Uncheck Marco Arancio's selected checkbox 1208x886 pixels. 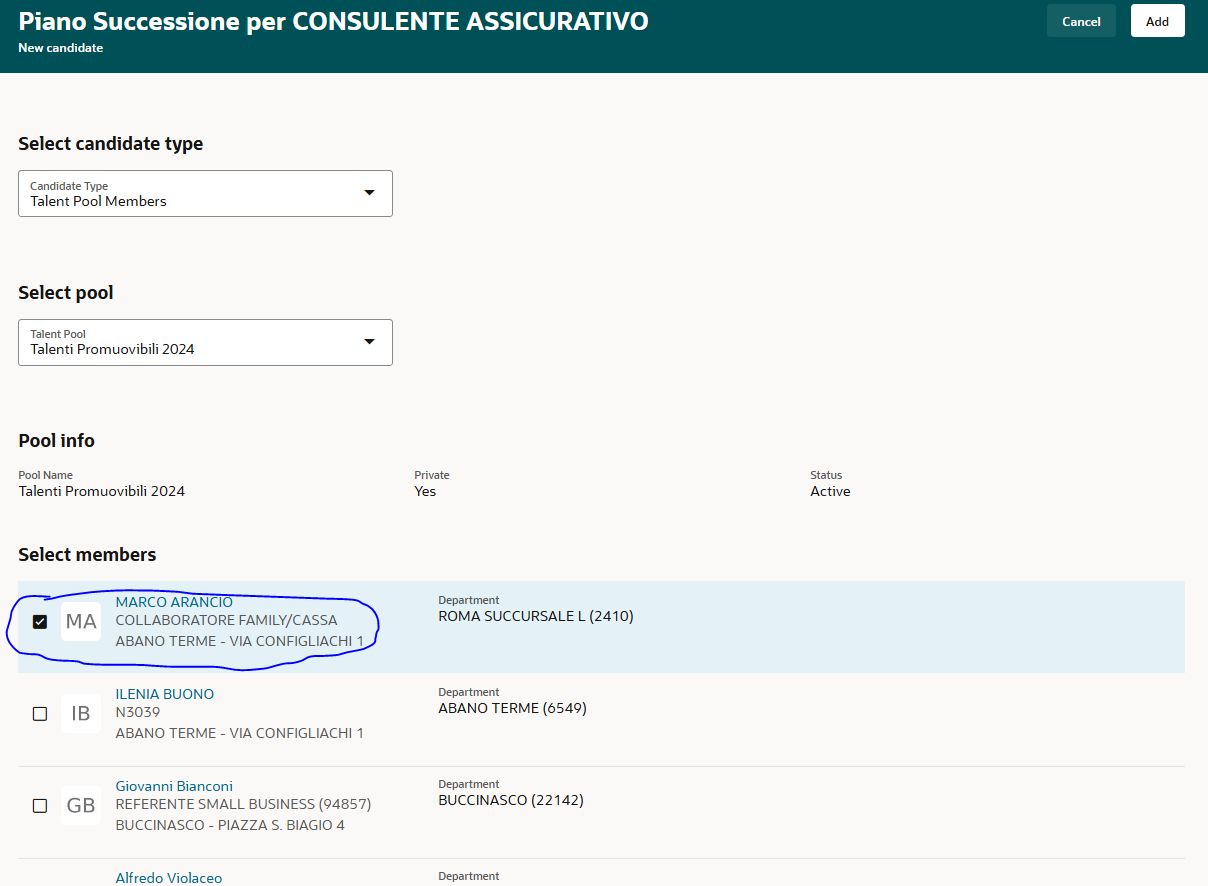tap(40, 621)
